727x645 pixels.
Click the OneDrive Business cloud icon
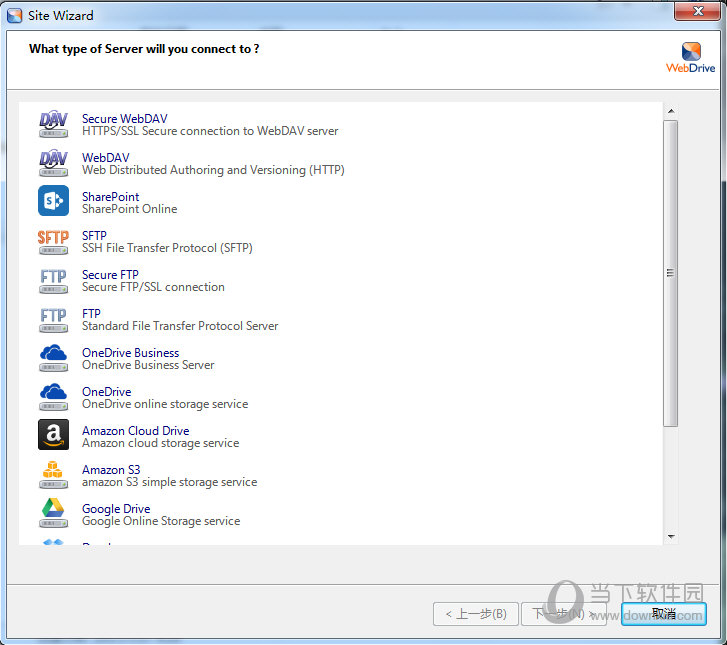click(x=53, y=358)
